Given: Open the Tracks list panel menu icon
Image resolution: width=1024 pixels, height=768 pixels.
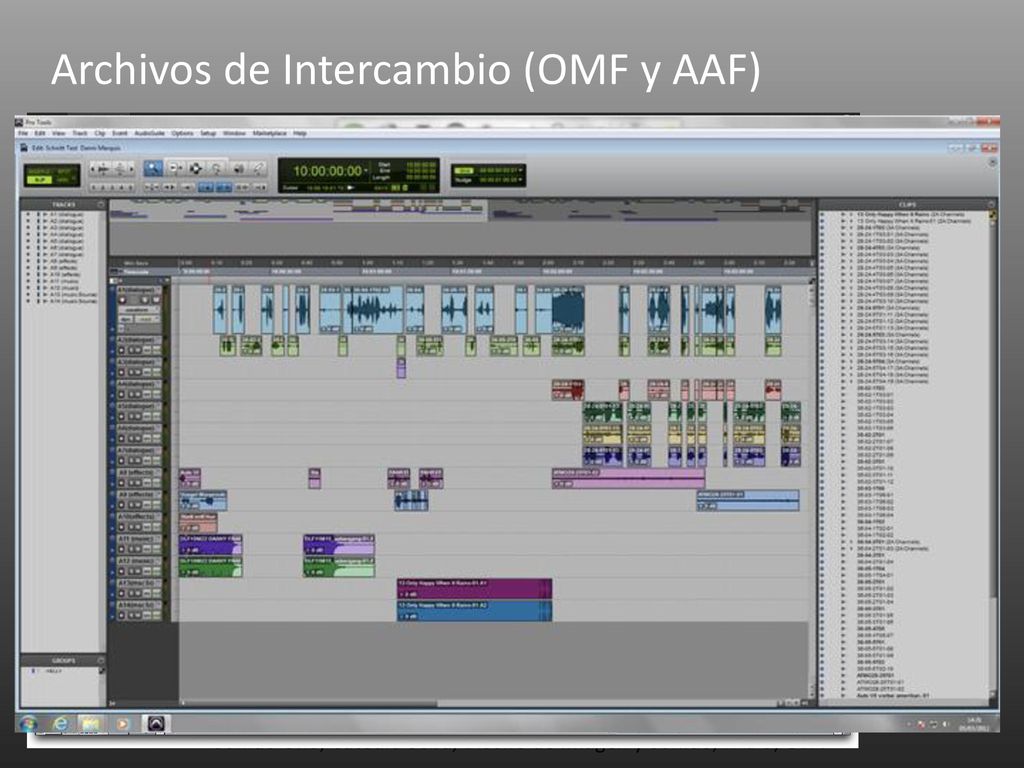Looking at the screenshot, I should click(x=101, y=204).
